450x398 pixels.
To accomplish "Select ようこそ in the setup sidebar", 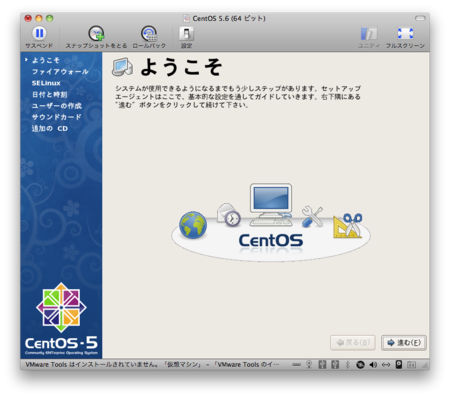I will (x=46, y=60).
